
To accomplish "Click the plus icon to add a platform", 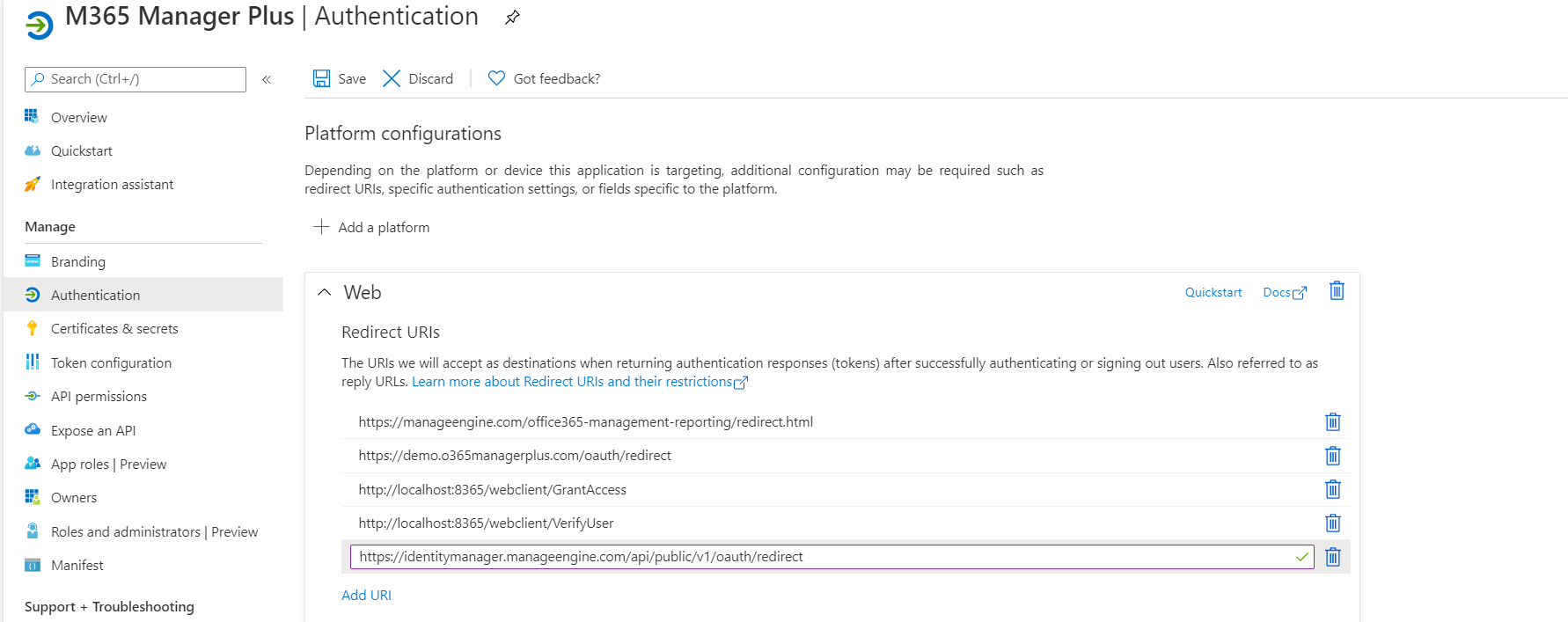I will [321, 227].
